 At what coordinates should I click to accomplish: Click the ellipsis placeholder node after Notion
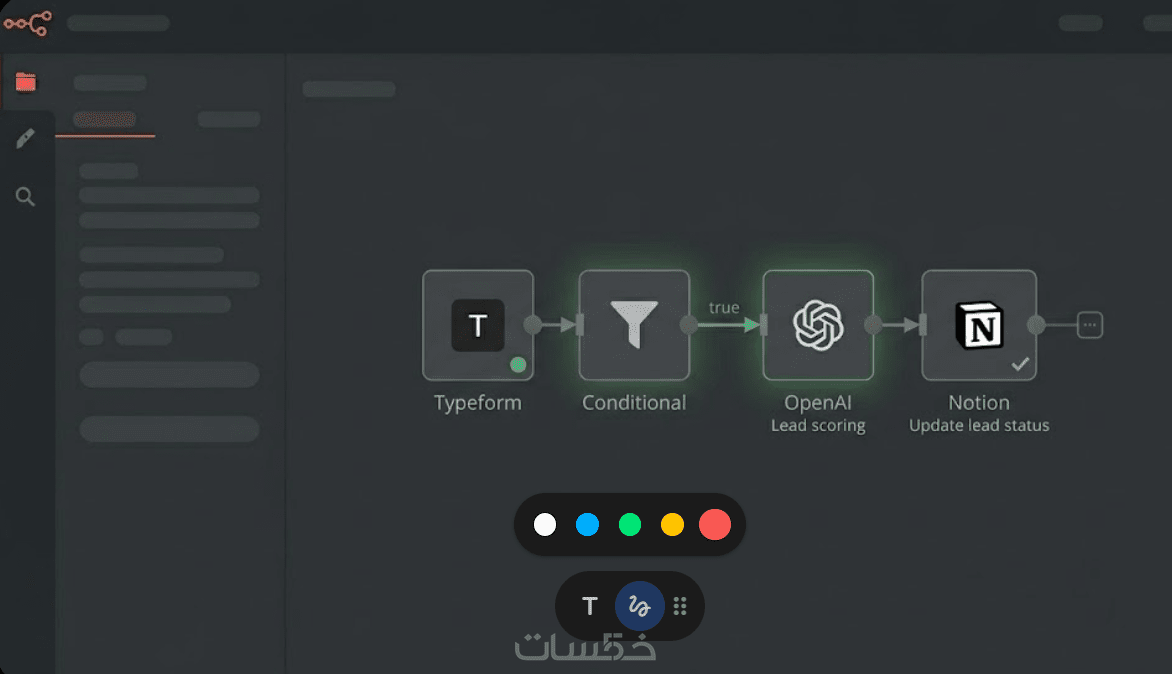[x=1090, y=325]
